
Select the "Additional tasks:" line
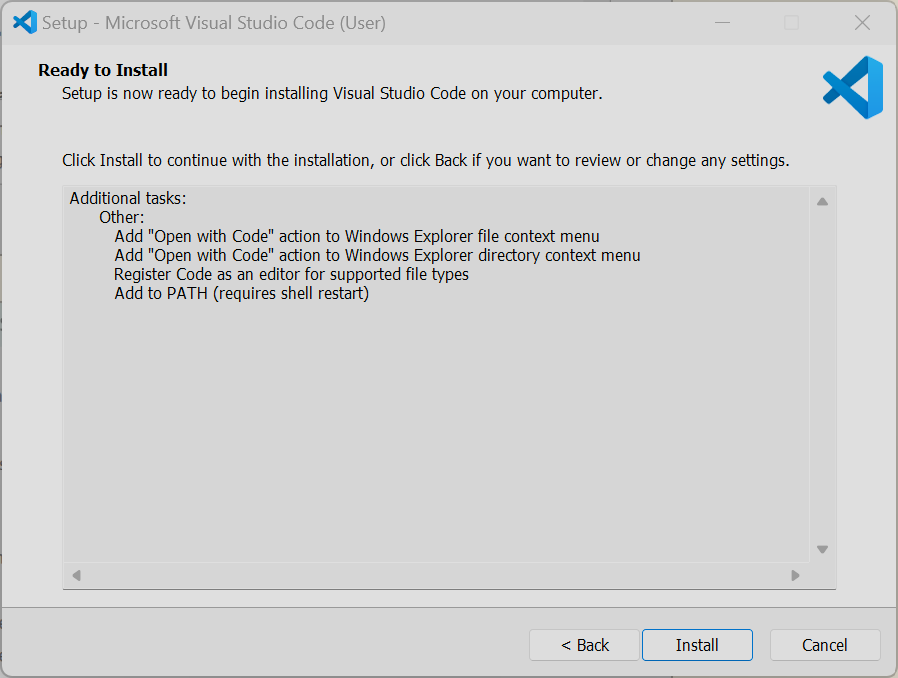[x=128, y=199]
